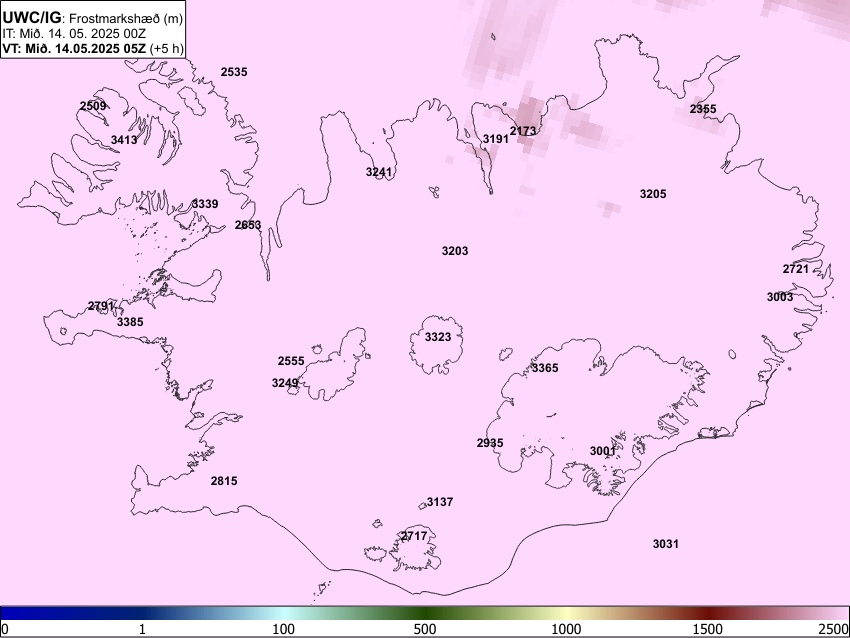The image size is (850, 638).
Task: Click the 3323 value inside glacier outline
Action: pyautogui.click(x=437, y=337)
